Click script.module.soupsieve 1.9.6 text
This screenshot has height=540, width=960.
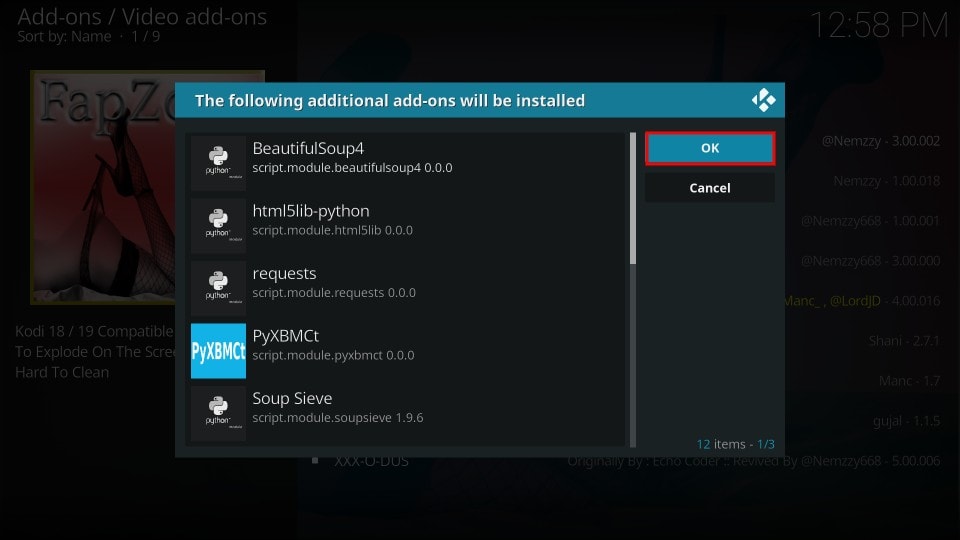337,418
